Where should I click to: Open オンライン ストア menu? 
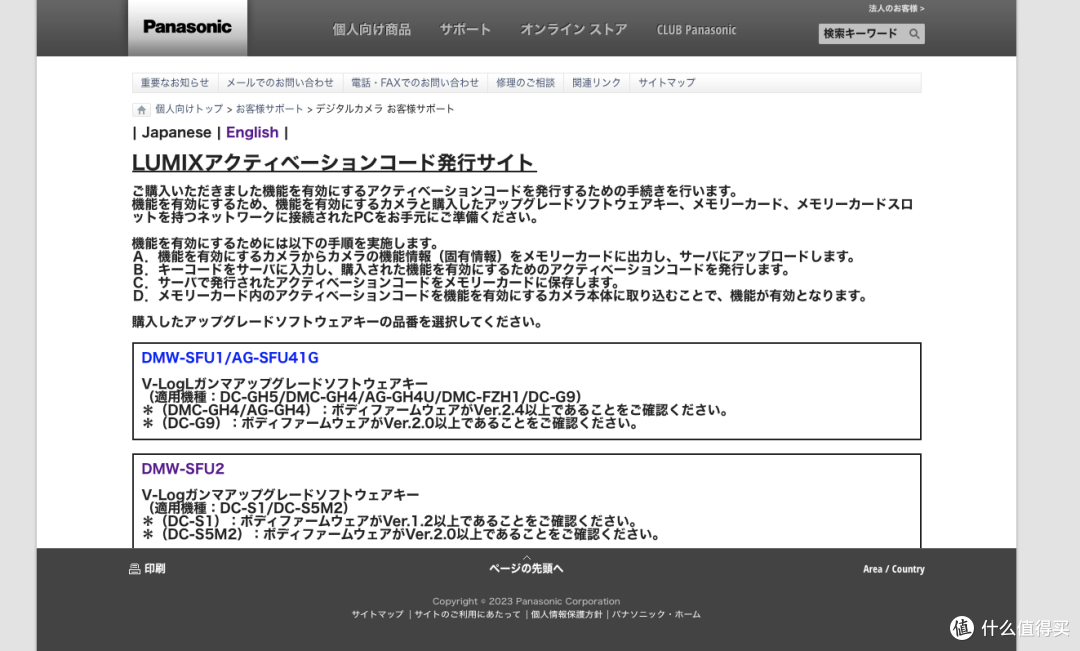(x=574, y=30)
